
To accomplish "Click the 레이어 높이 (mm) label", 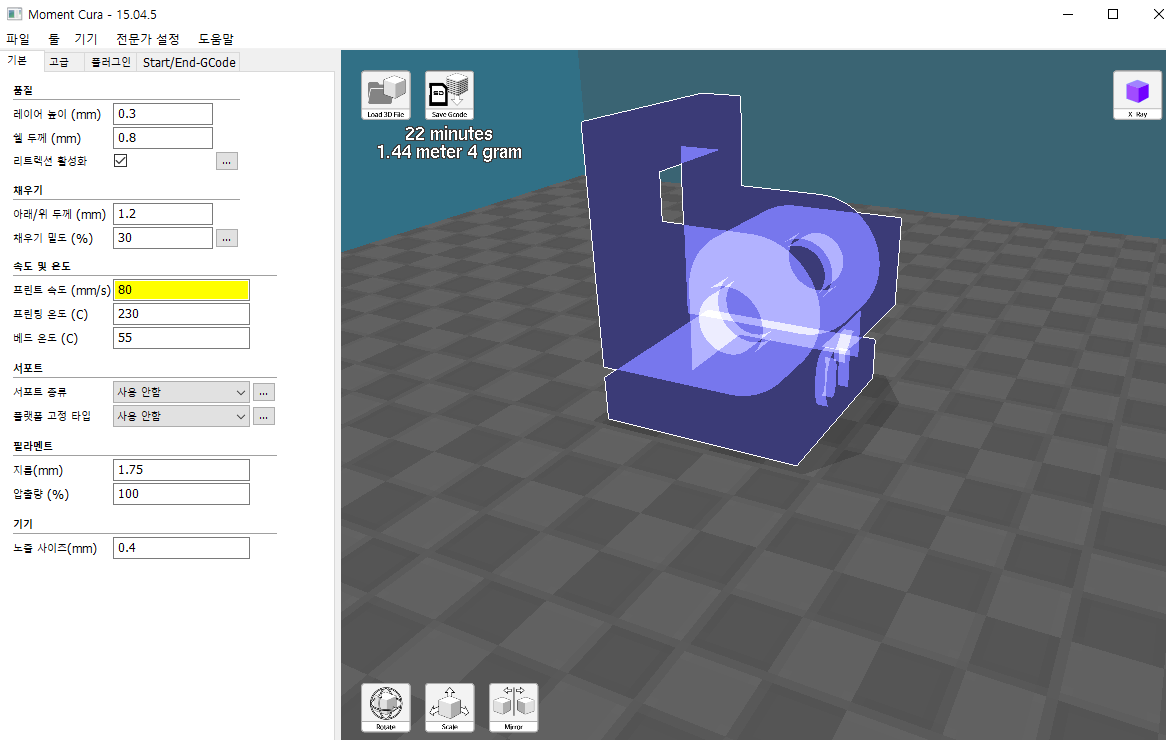I will tap(57, 114).
